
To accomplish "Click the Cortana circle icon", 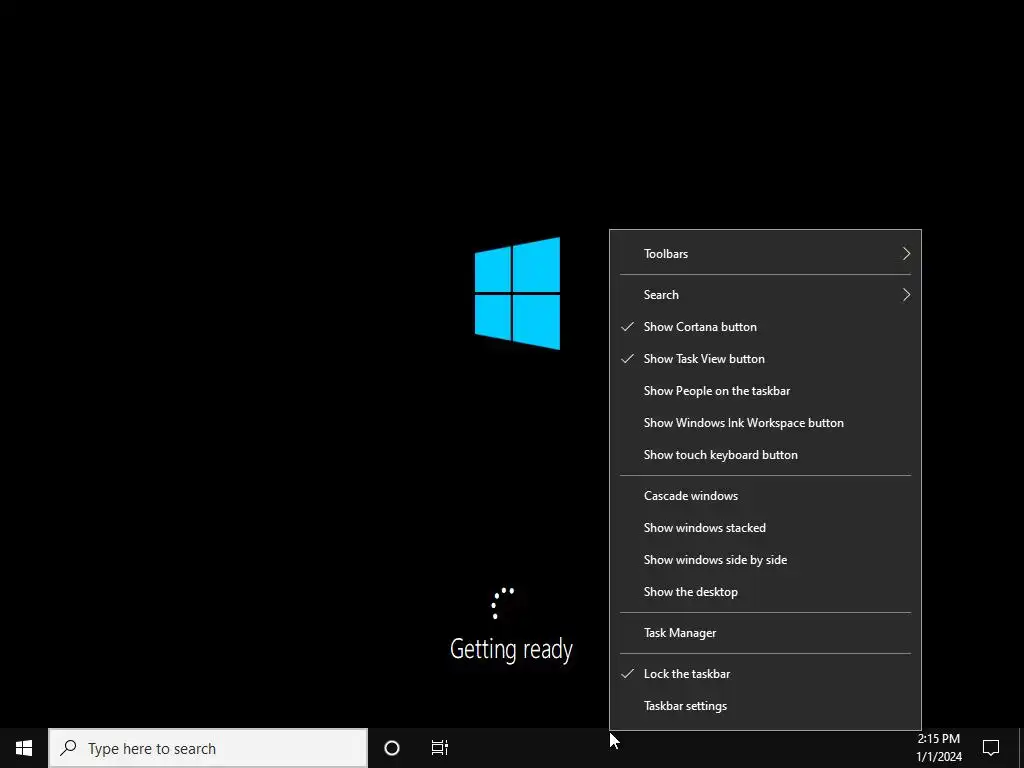I will [x=392, y=748].
